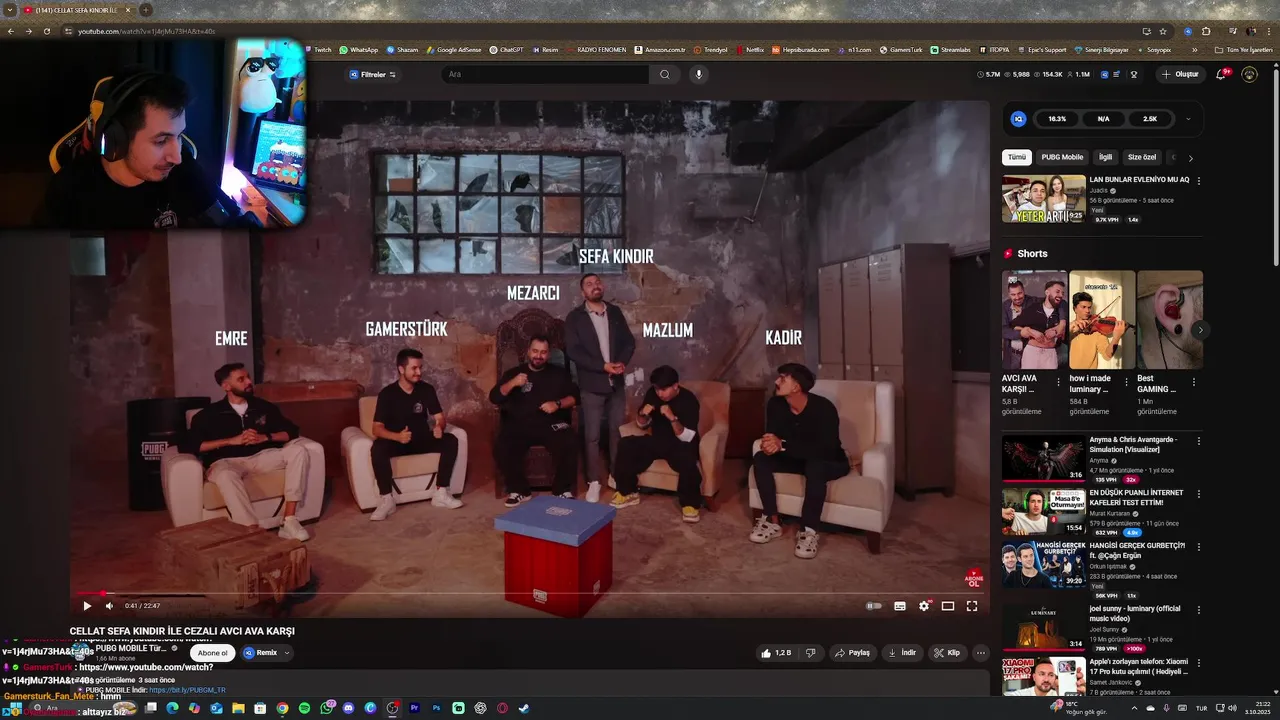Image resolution: width=1280 pixels, height=720 pixels.
Task: Toggle the autoplay switch in the player
Action: [874, 606]
